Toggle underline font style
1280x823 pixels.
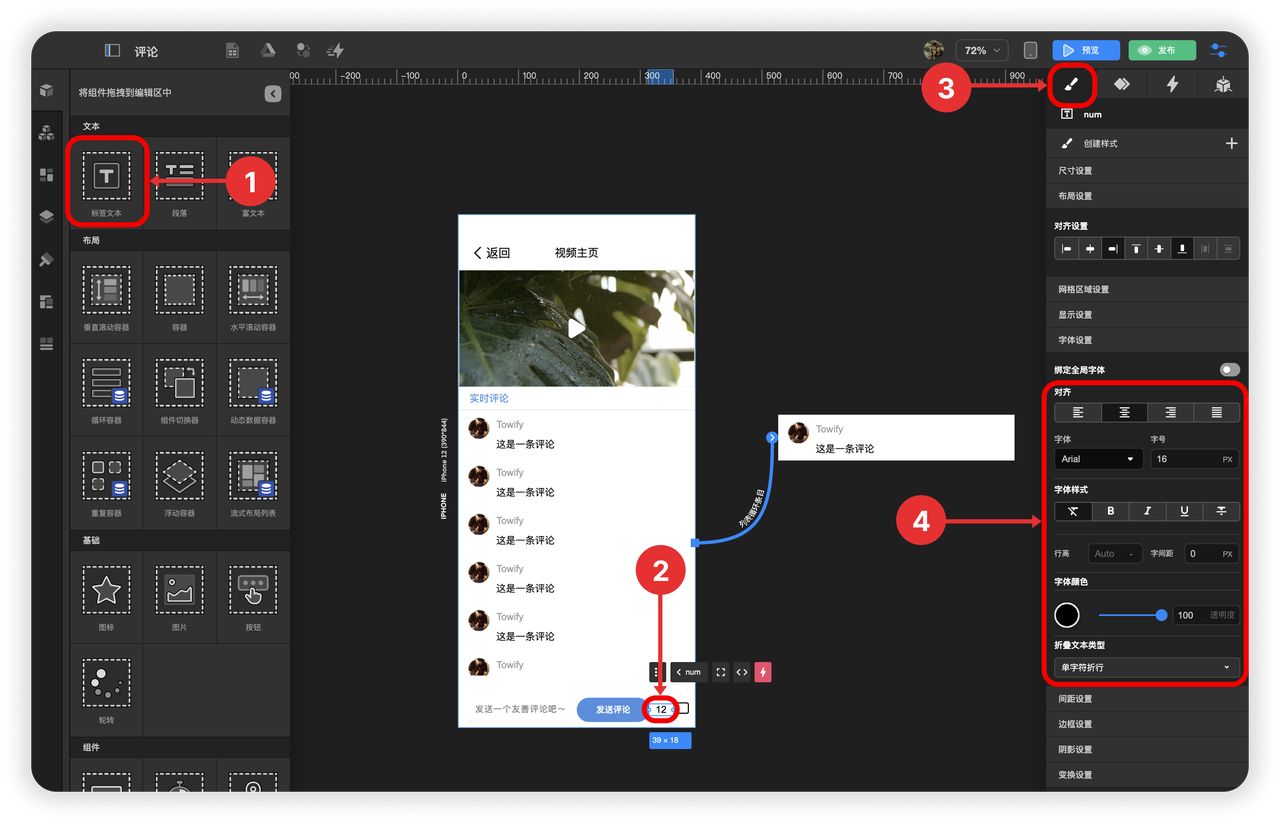[x=1184, y=511]
